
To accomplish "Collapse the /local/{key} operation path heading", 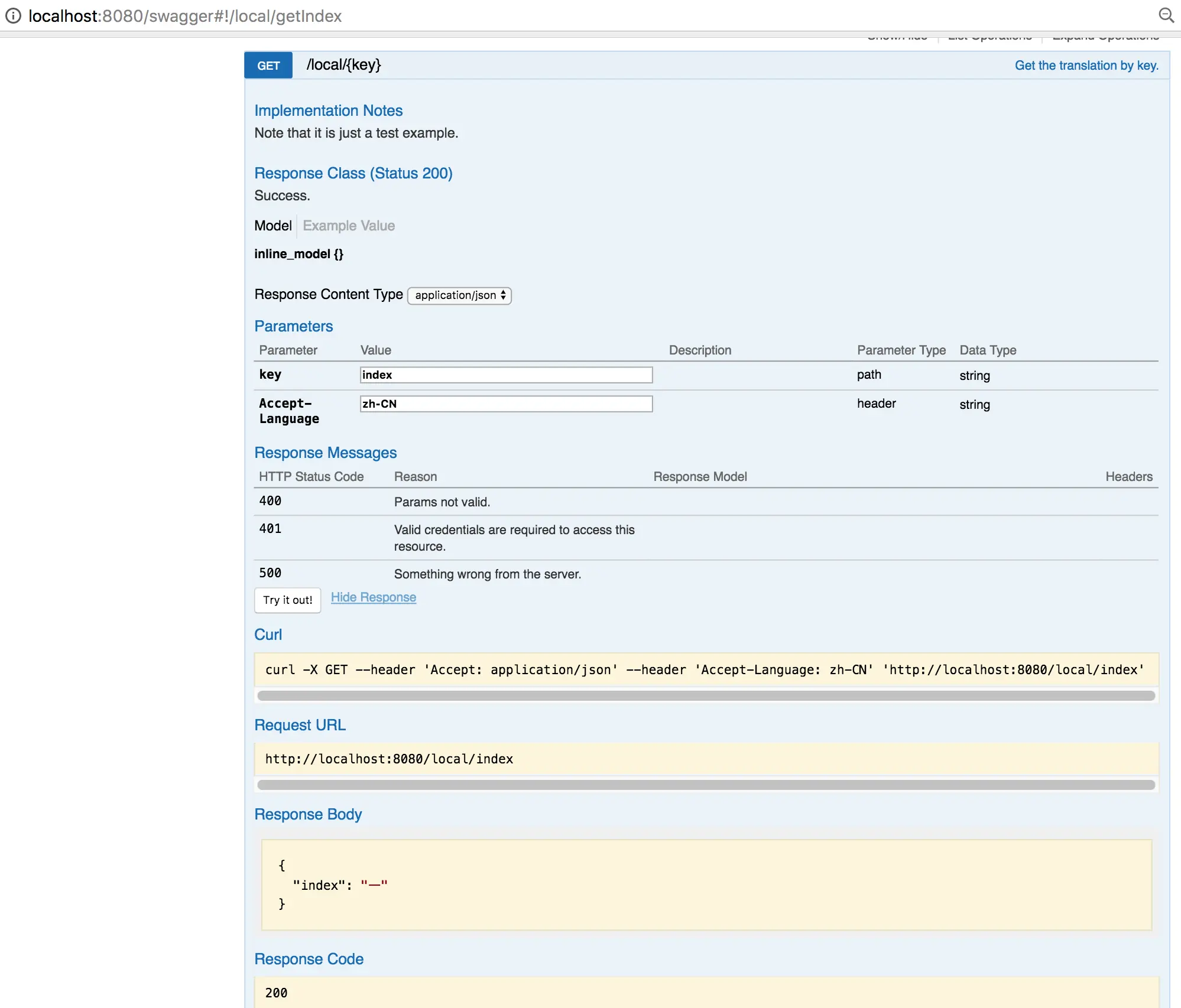I will pyautogui.click(x=343, y=65).
